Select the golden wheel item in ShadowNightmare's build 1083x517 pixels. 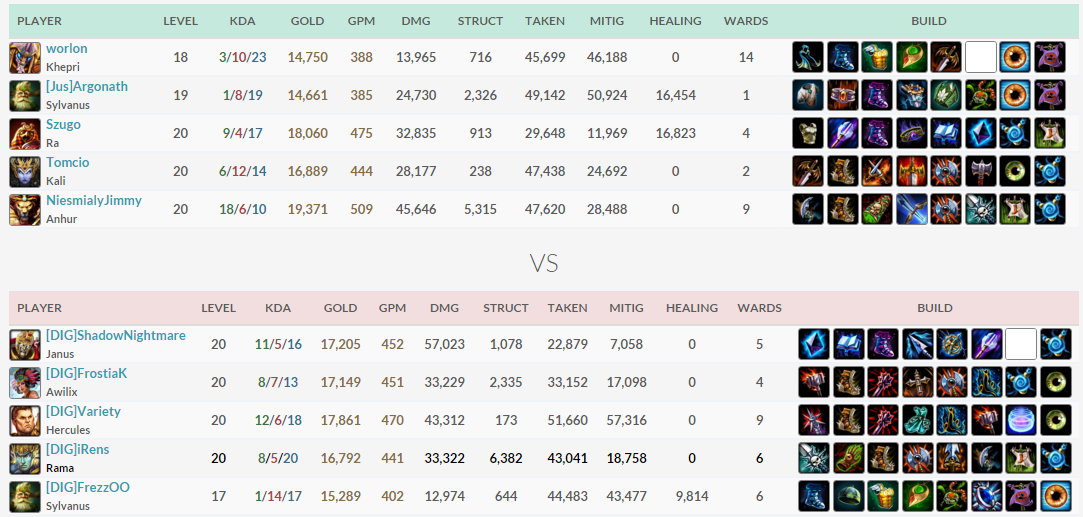952,344
